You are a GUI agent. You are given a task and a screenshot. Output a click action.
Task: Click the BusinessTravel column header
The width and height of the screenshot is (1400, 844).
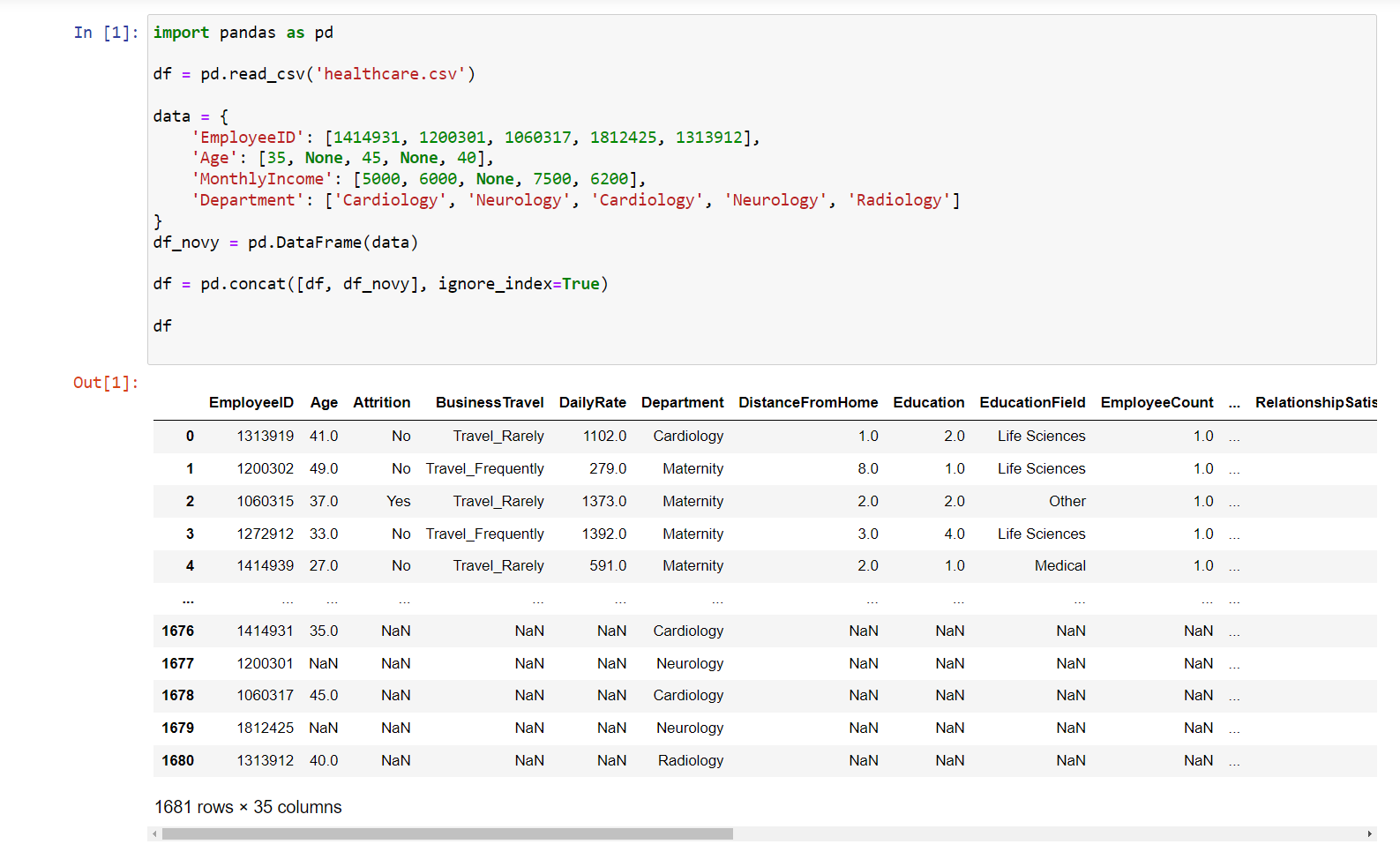pyautogui.click(x=490, y=402)
